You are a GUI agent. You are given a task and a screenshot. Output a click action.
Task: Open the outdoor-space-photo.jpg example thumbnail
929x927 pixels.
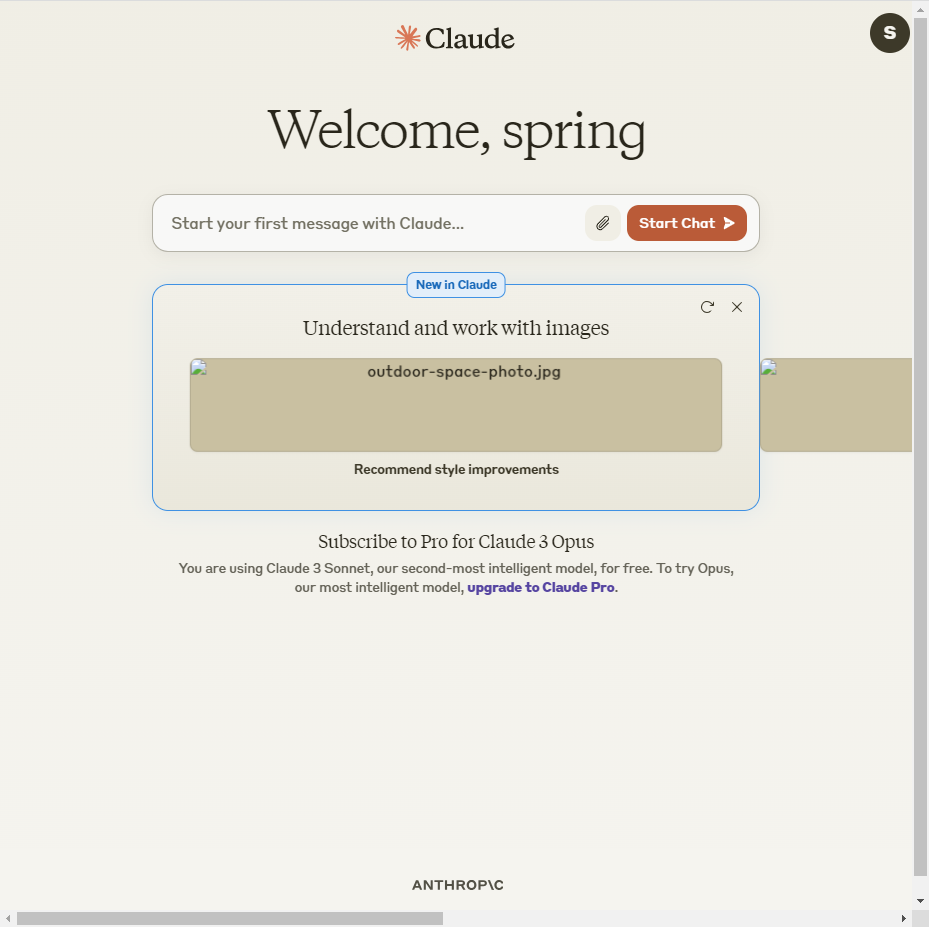pos(456,405)
